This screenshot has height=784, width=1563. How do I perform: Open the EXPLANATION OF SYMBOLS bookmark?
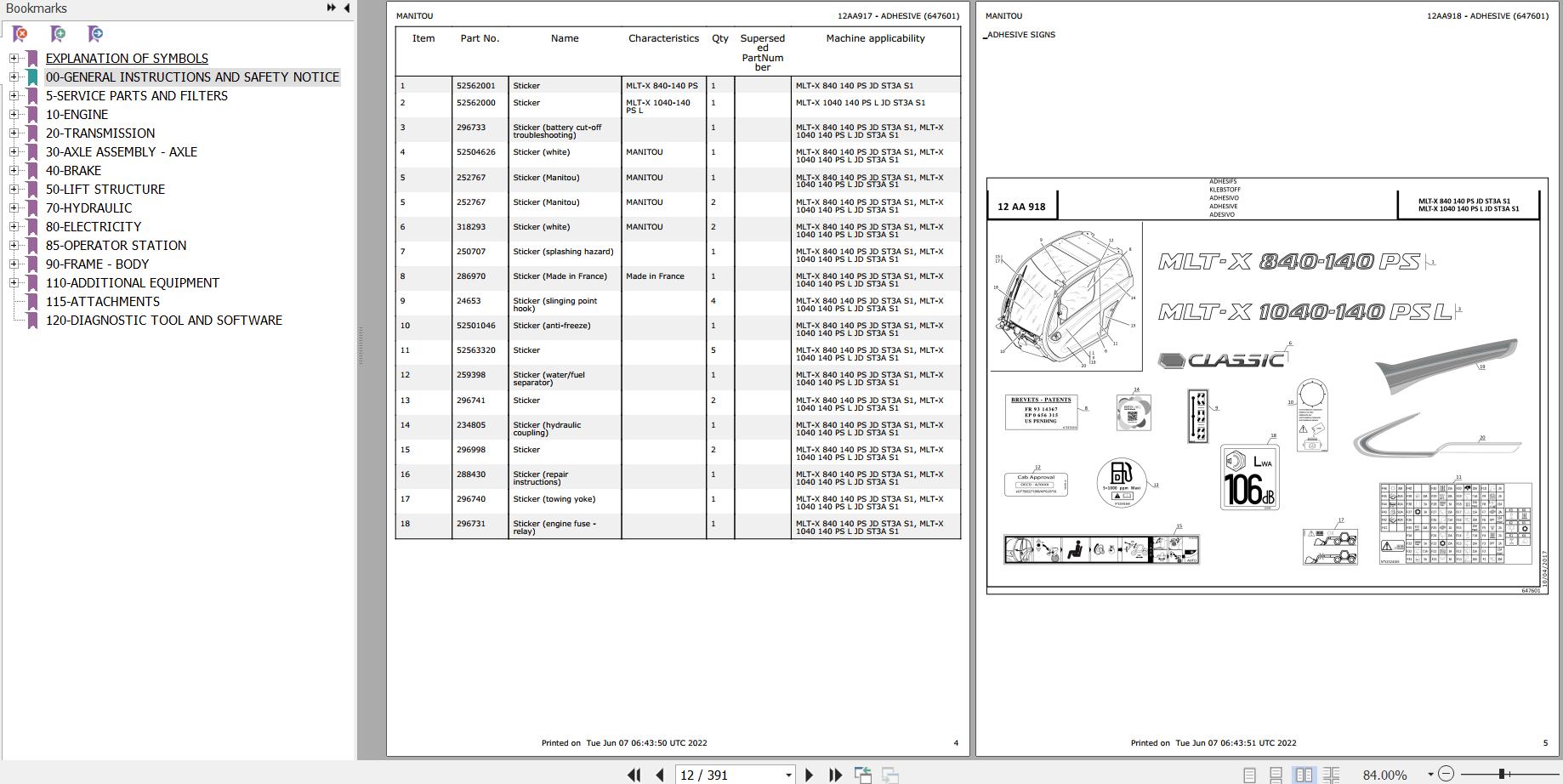(x=127, y=59)
